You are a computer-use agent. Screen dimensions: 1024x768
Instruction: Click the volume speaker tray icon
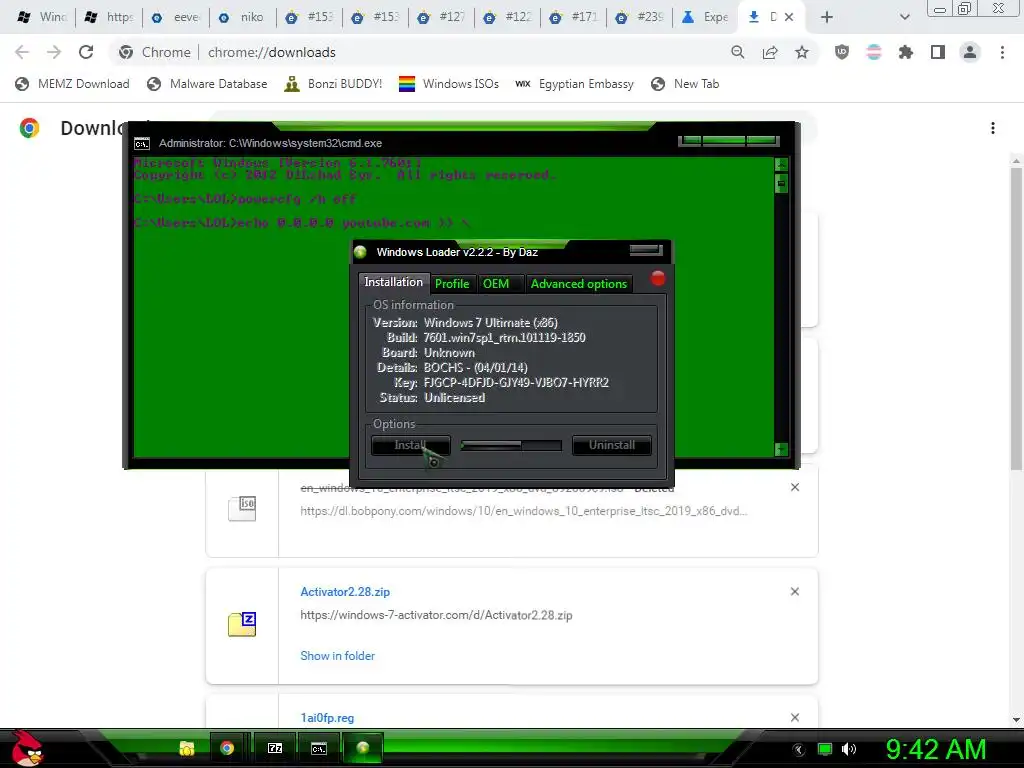coord(848,749)
